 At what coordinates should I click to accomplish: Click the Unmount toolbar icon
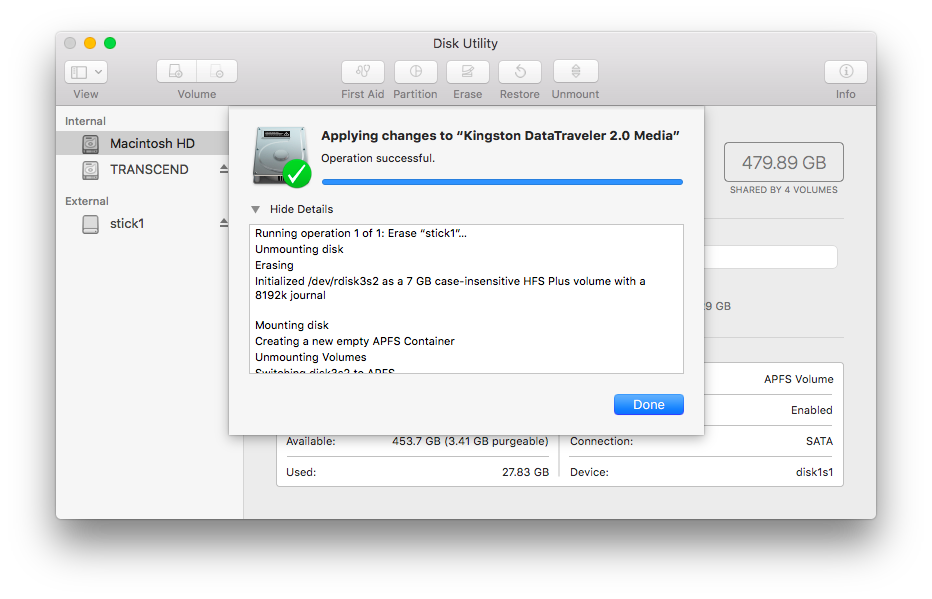click(x=575, y=72)
